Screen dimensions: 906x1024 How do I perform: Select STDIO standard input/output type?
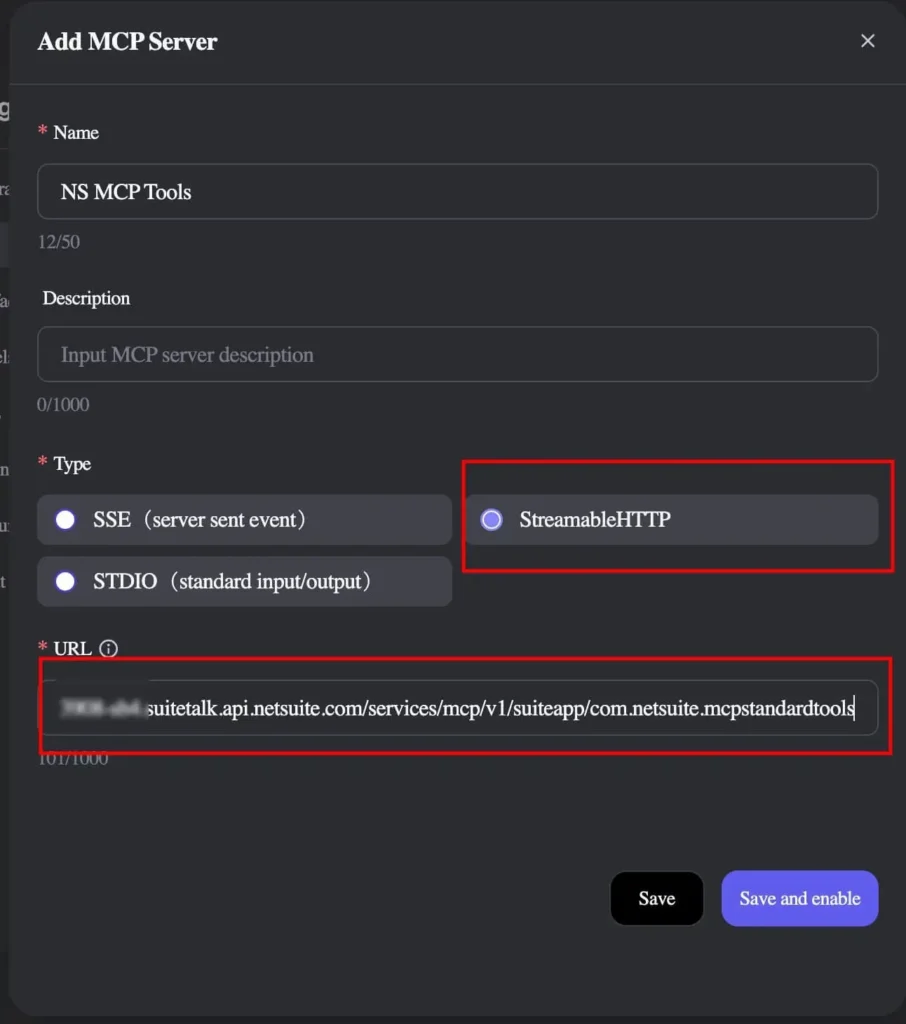pos(66,581)
